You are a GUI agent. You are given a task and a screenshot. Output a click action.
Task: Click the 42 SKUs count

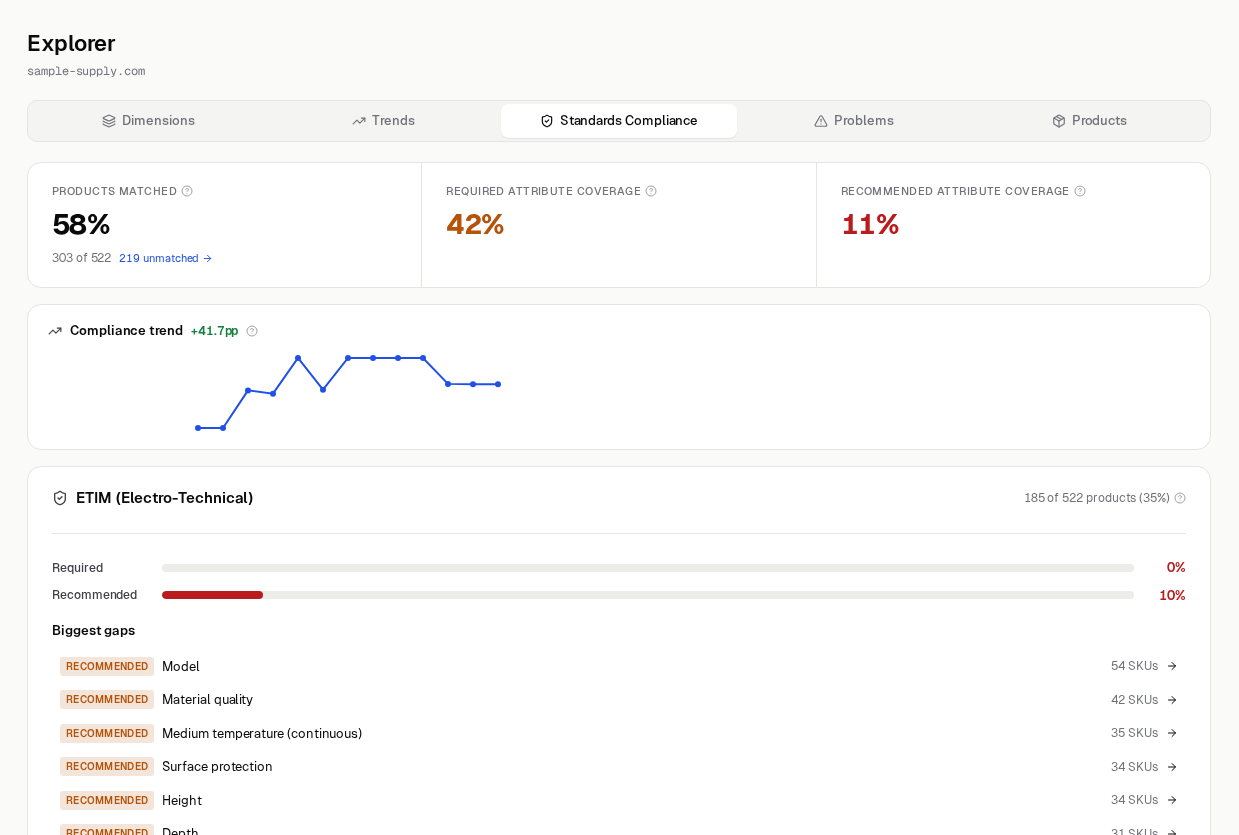click(x=1134, y=700)
